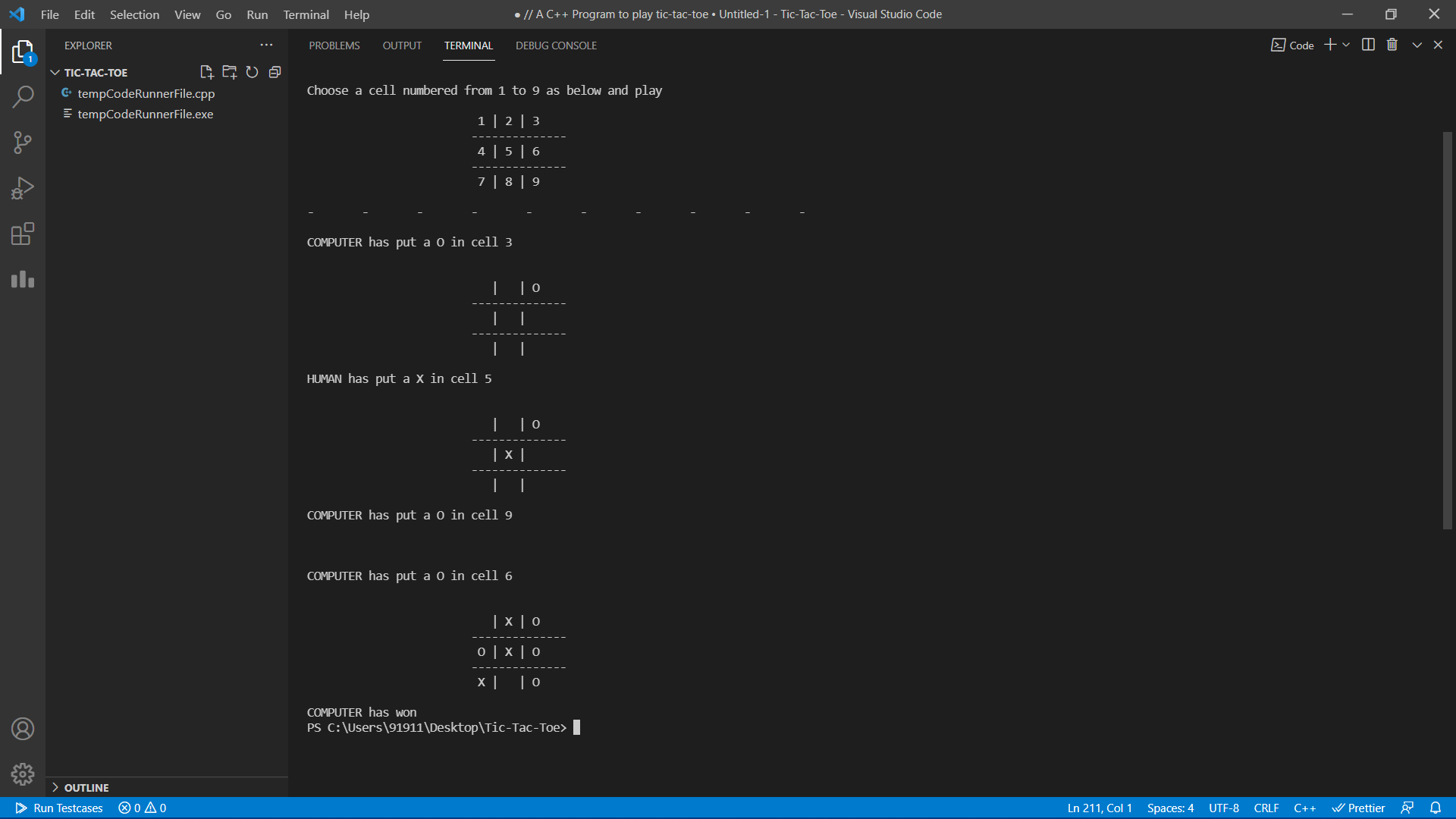
Task: Refresh the Explorer file list
Action: pos(252,72)
